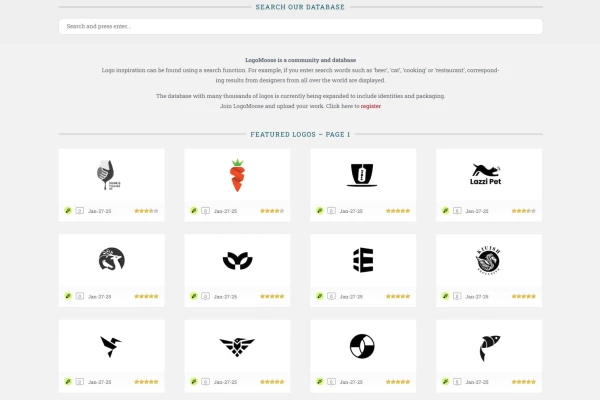Click Jan-27-25 date under Lazzi Pet logo
Viewport: 600px width, 400px height.
click(x=477, y=211)
